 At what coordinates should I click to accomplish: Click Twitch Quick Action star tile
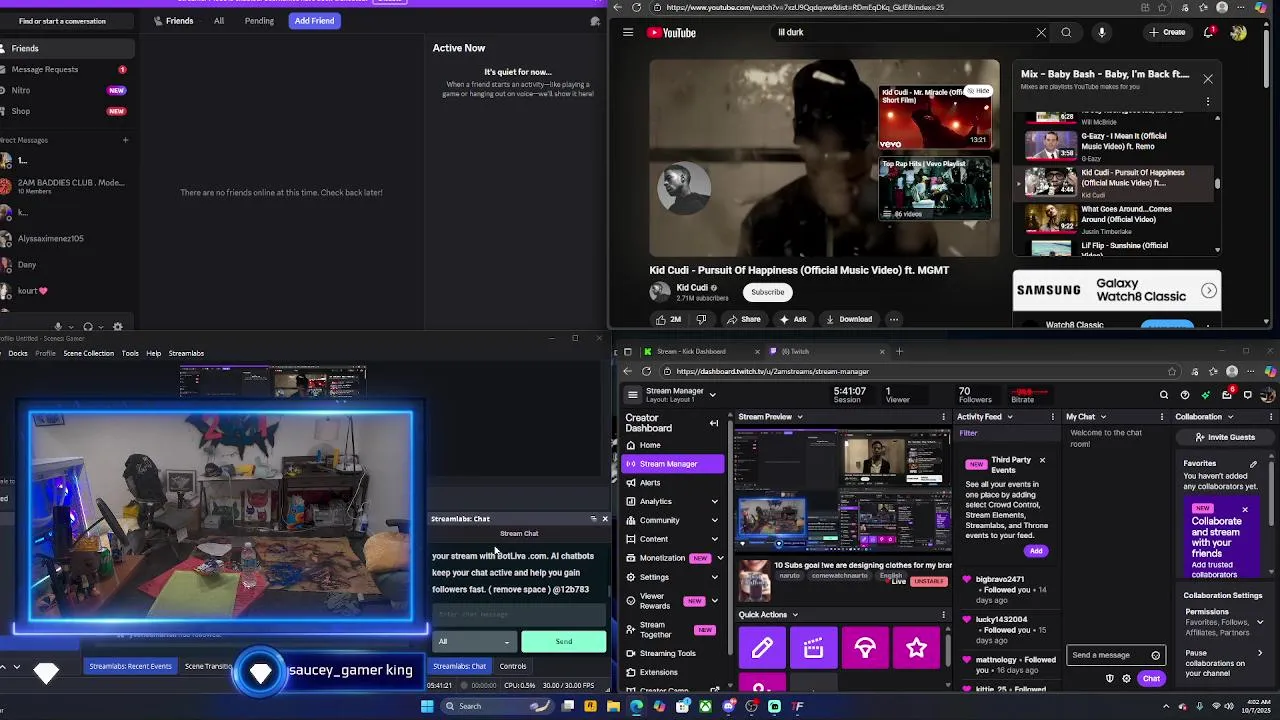coord(916,648)
